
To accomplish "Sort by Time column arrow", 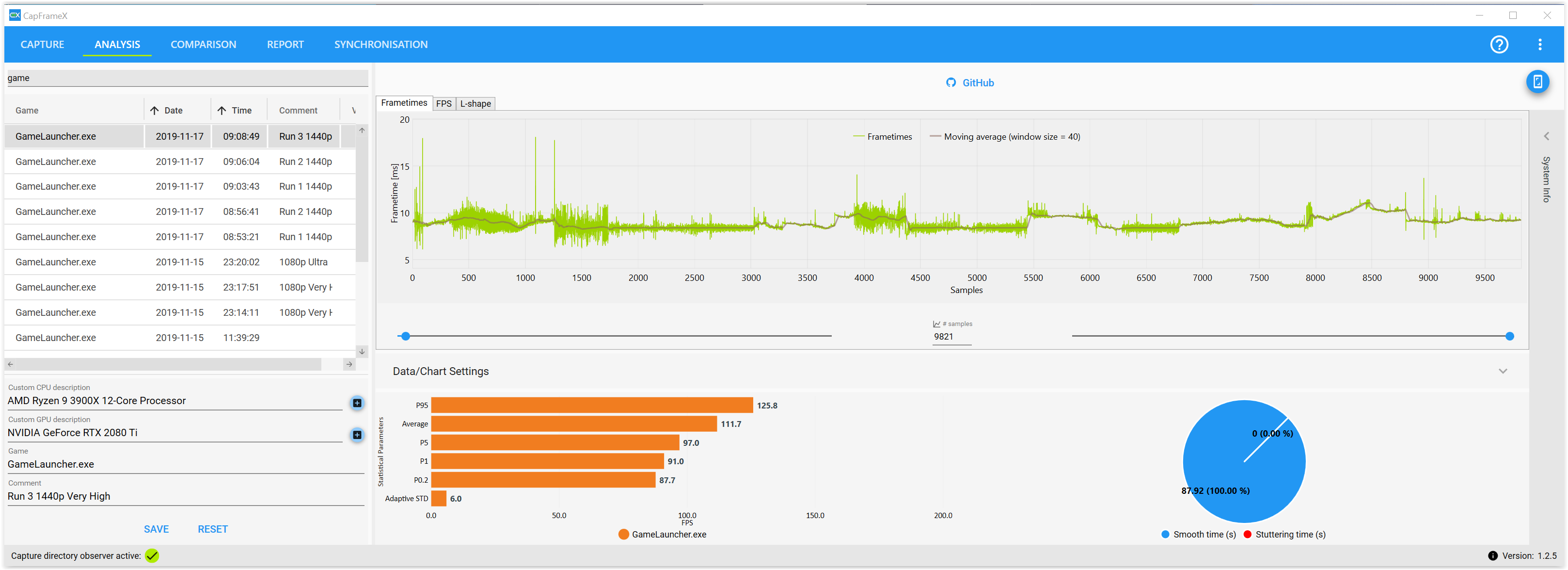I will click(222, 110).
